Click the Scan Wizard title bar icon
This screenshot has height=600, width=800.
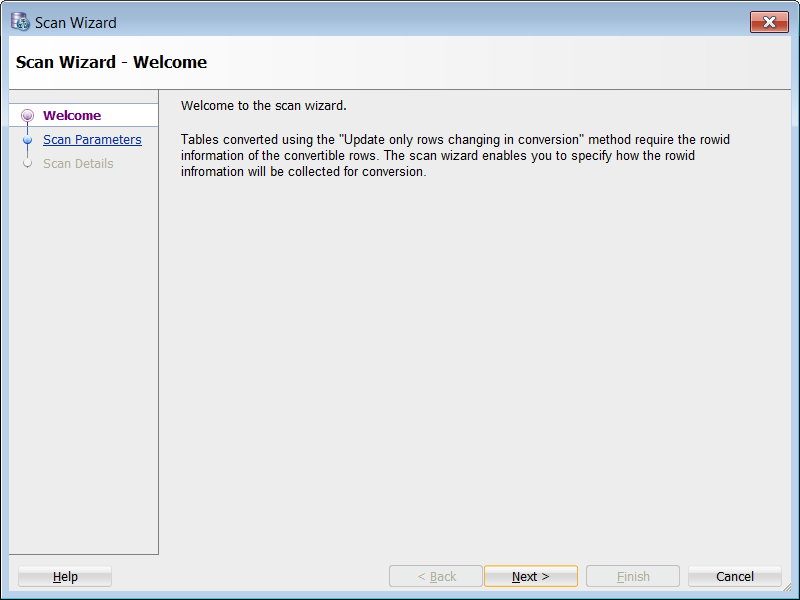tap(20, 22)
